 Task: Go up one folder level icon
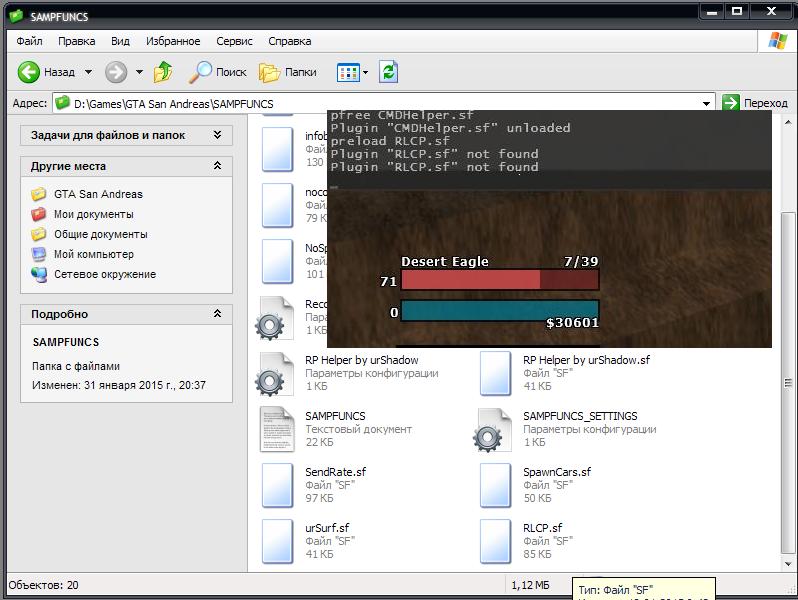coord(163,72)
